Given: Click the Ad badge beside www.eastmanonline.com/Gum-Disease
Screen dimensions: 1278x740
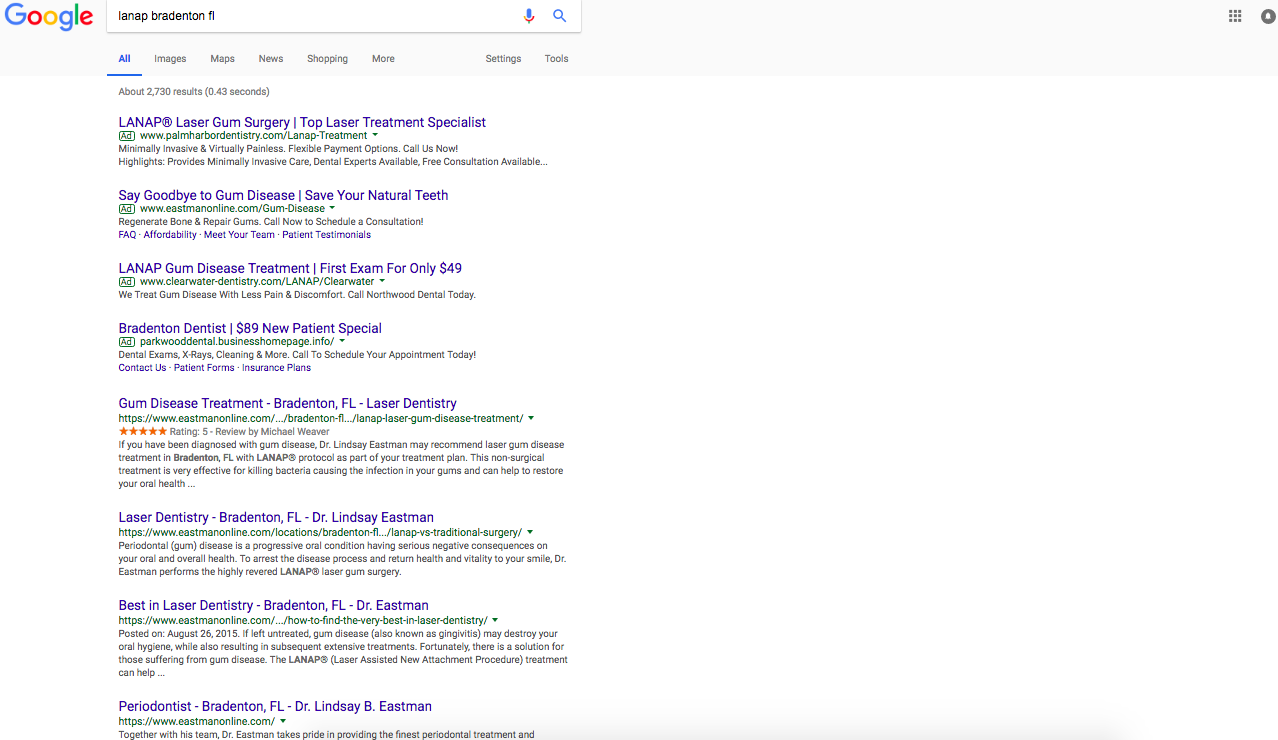Looking at the screenshot, I should (x=127, y=209).
